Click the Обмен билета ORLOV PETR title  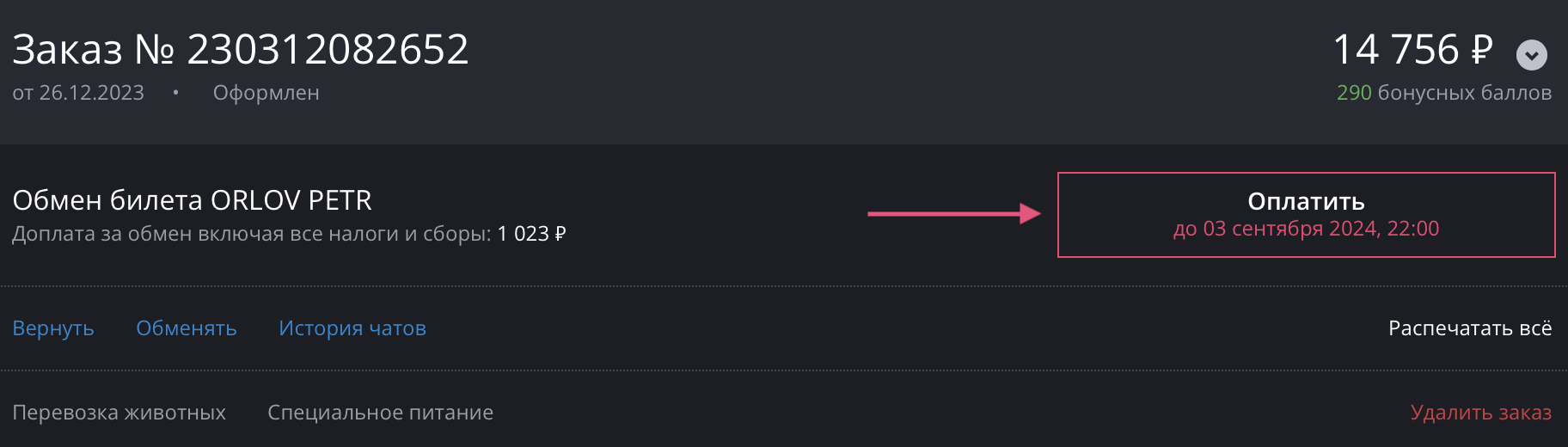pyautogui.click(x=193, y=200)
